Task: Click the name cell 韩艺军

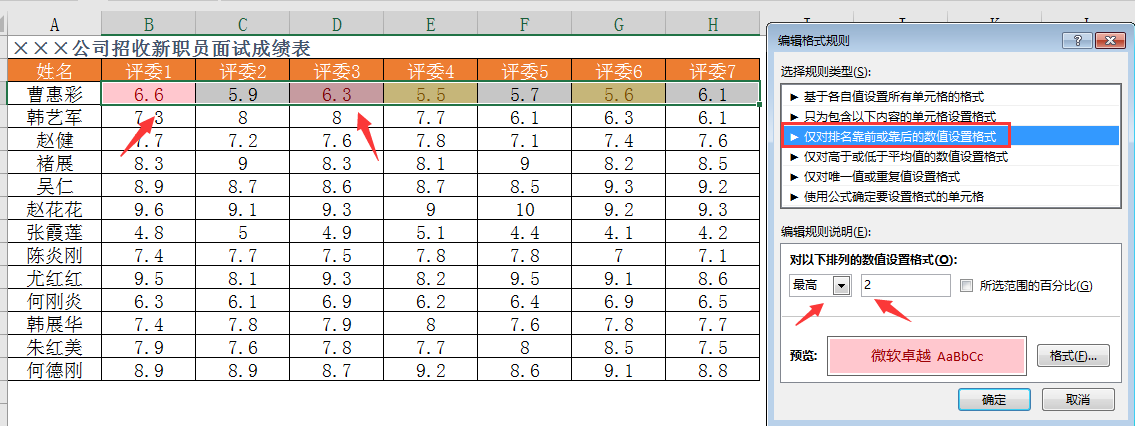Action: click(x=54, y=116)
